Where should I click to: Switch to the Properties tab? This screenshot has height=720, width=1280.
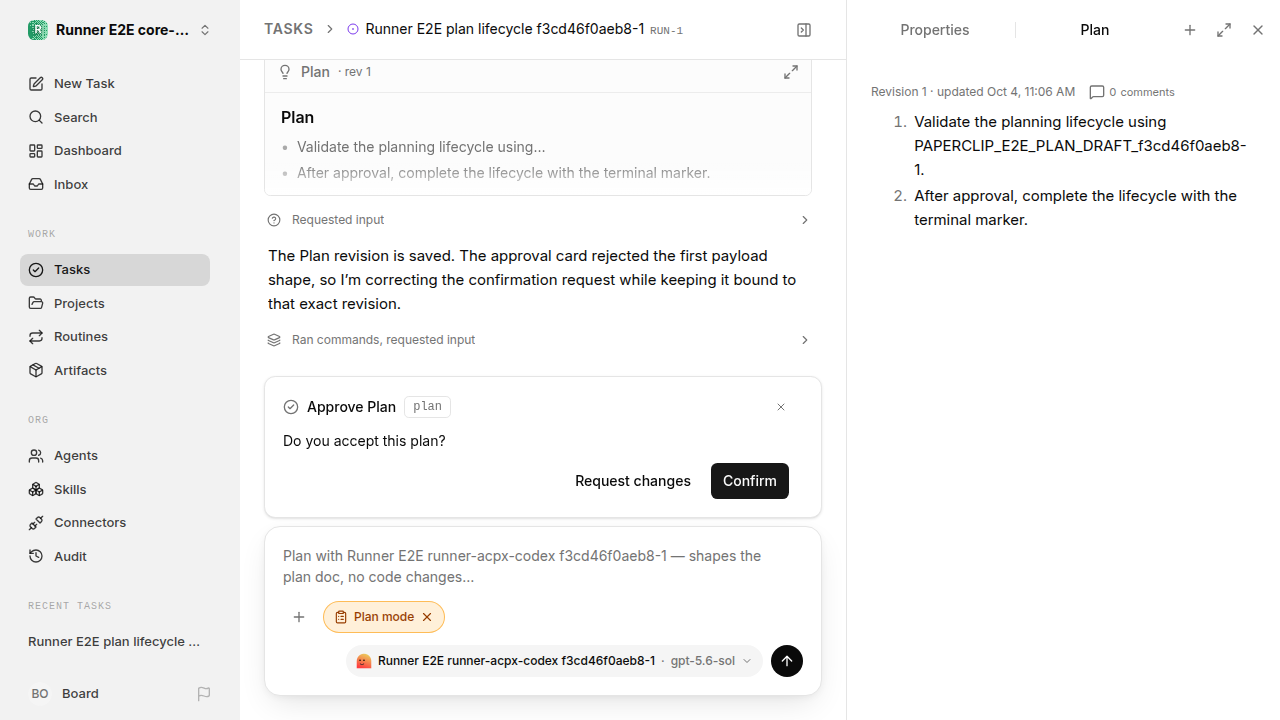[x=934, y=30]
